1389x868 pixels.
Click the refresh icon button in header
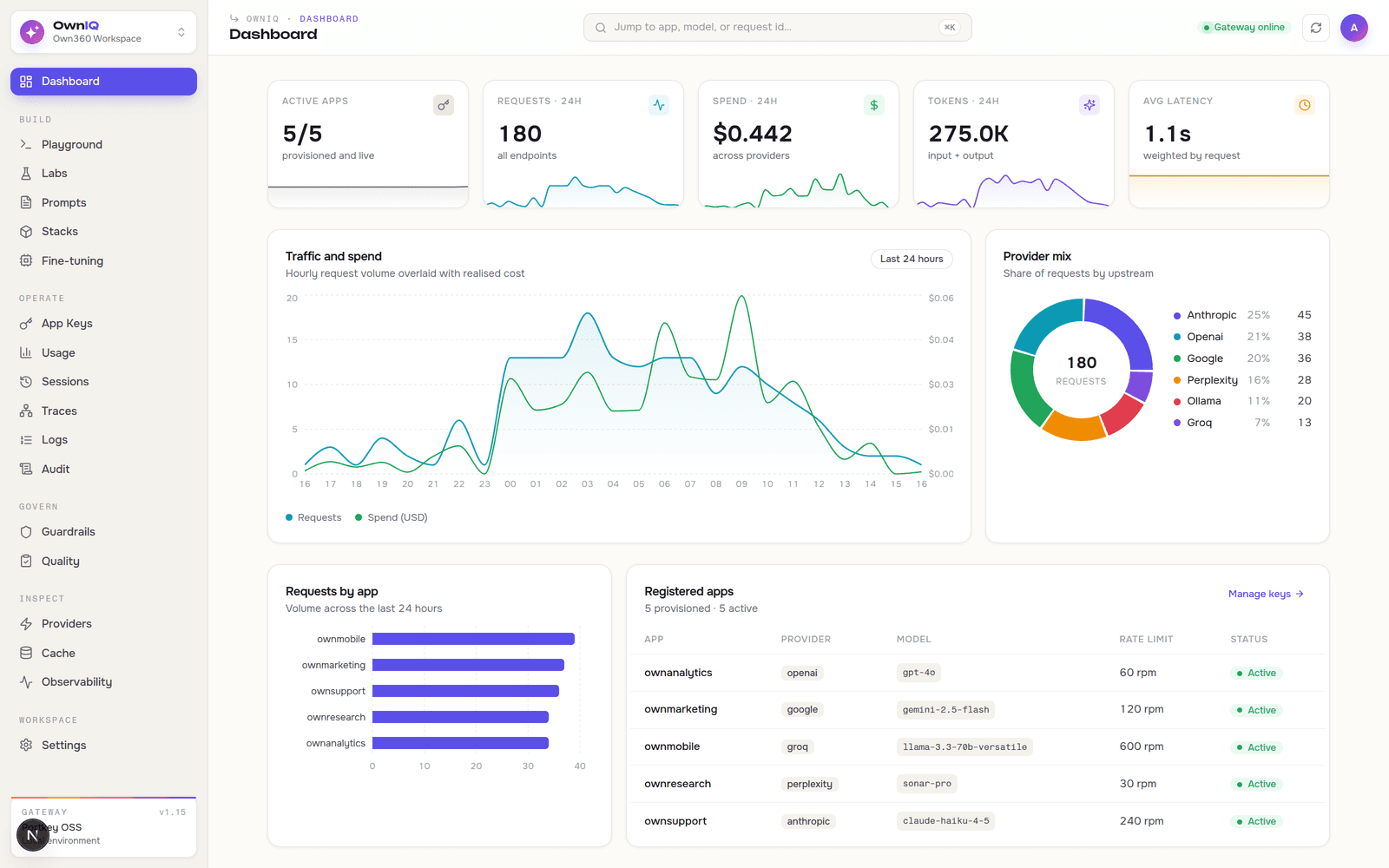1316,28
